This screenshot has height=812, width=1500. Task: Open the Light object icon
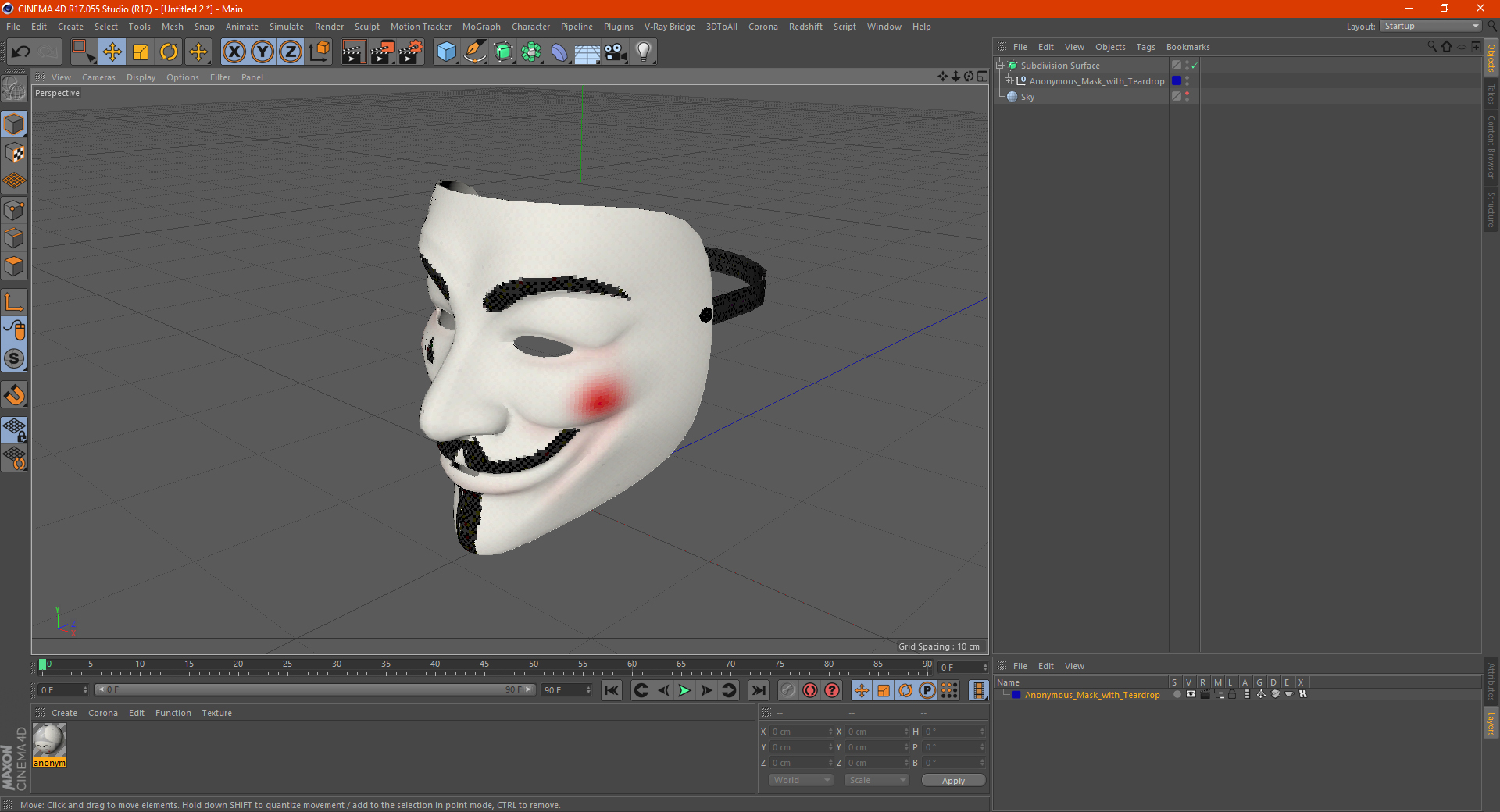(644, 52)
